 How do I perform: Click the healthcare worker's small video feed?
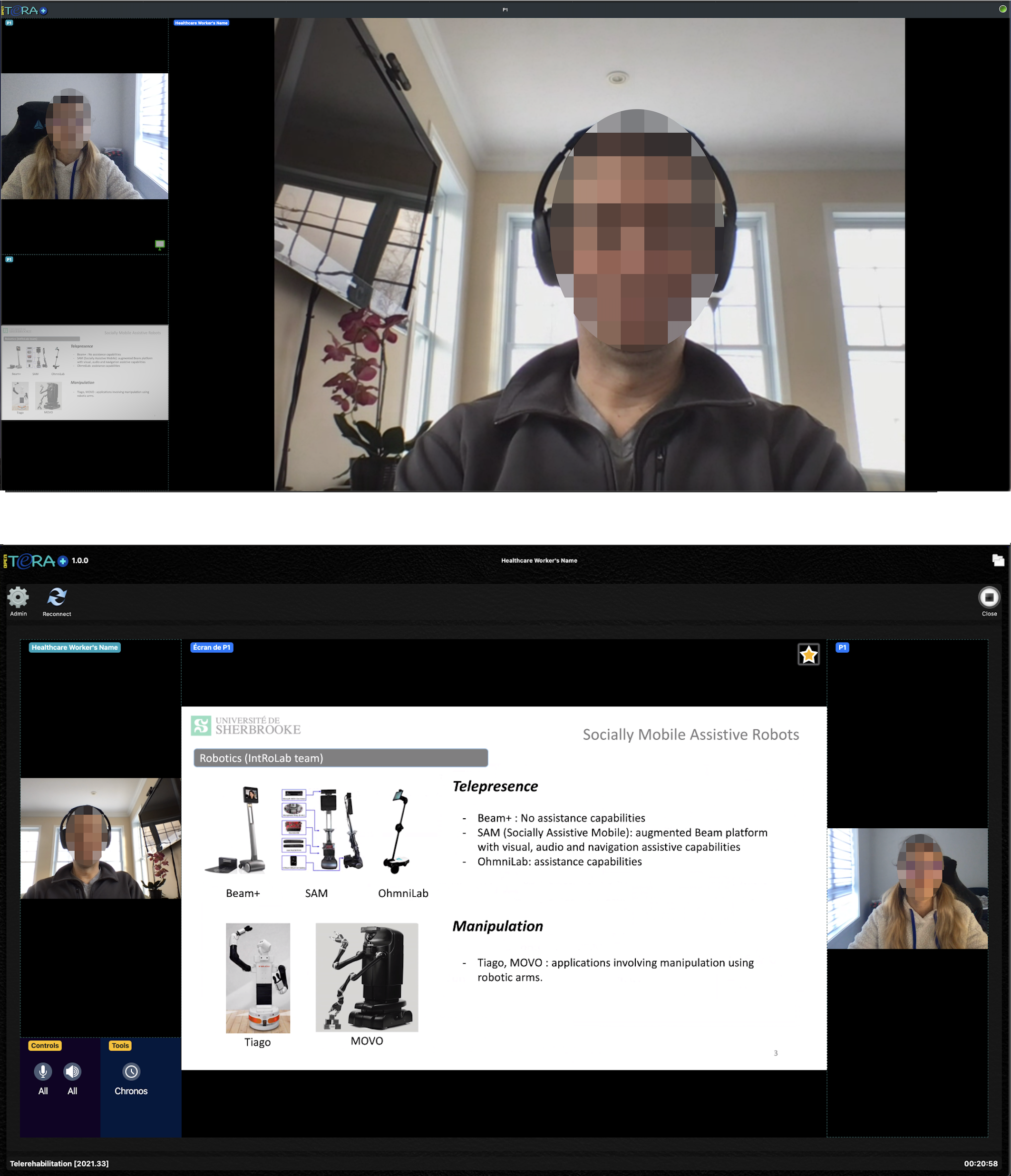pos(100,838)
